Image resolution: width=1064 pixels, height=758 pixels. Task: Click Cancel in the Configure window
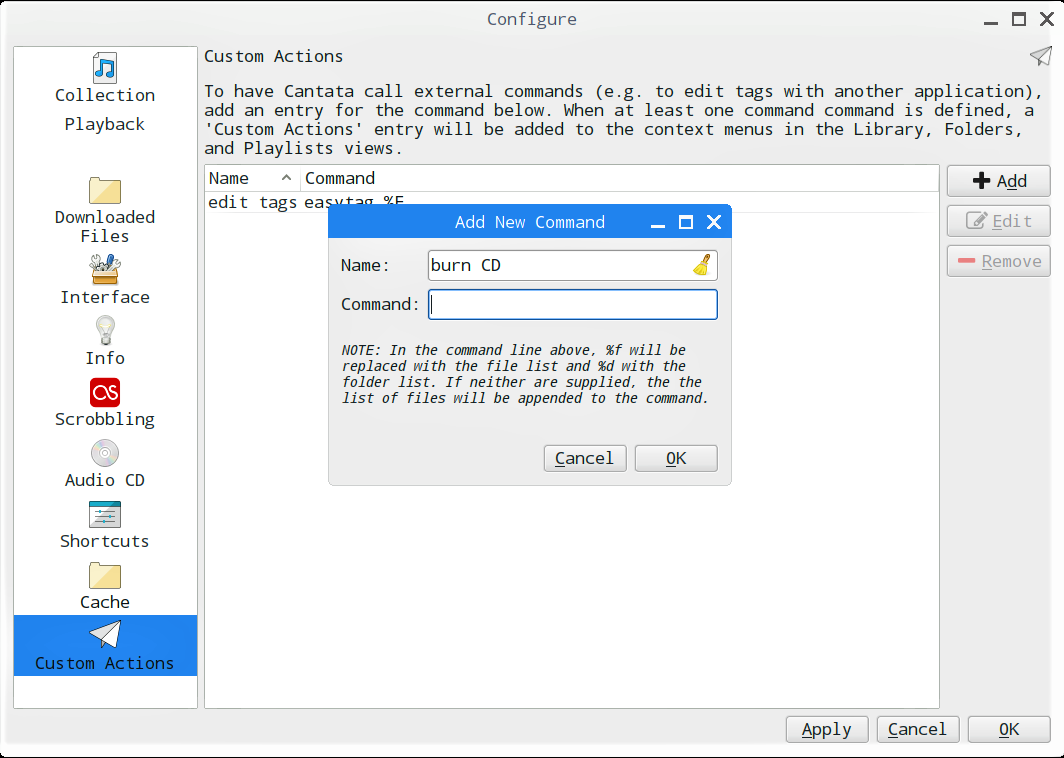pyautogui.click(x=917, y=729)
